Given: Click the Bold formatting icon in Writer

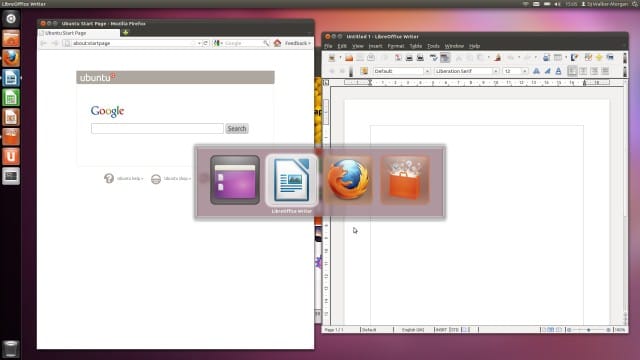Looking at the screenshot, I should (536, 71).
